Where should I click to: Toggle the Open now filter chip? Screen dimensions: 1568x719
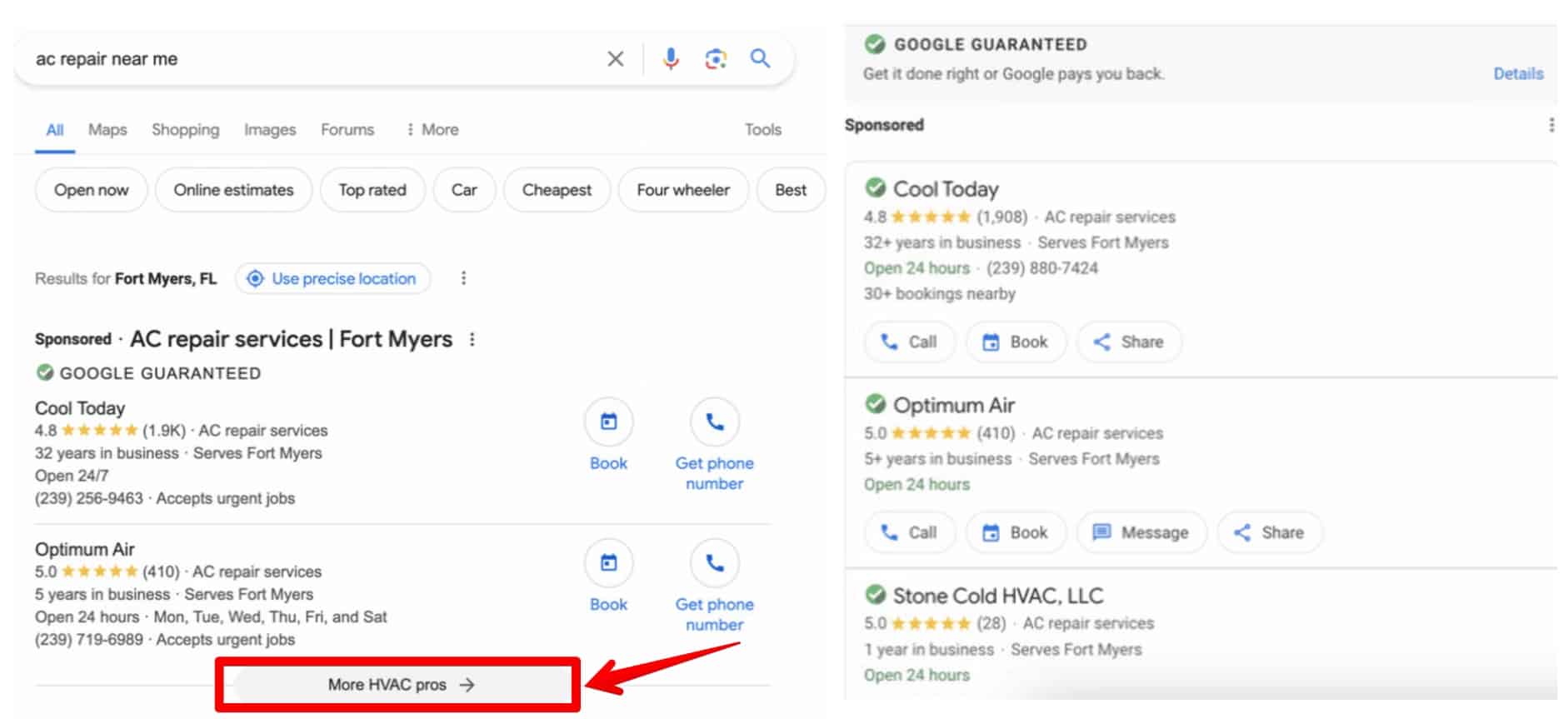pos(92,190)
